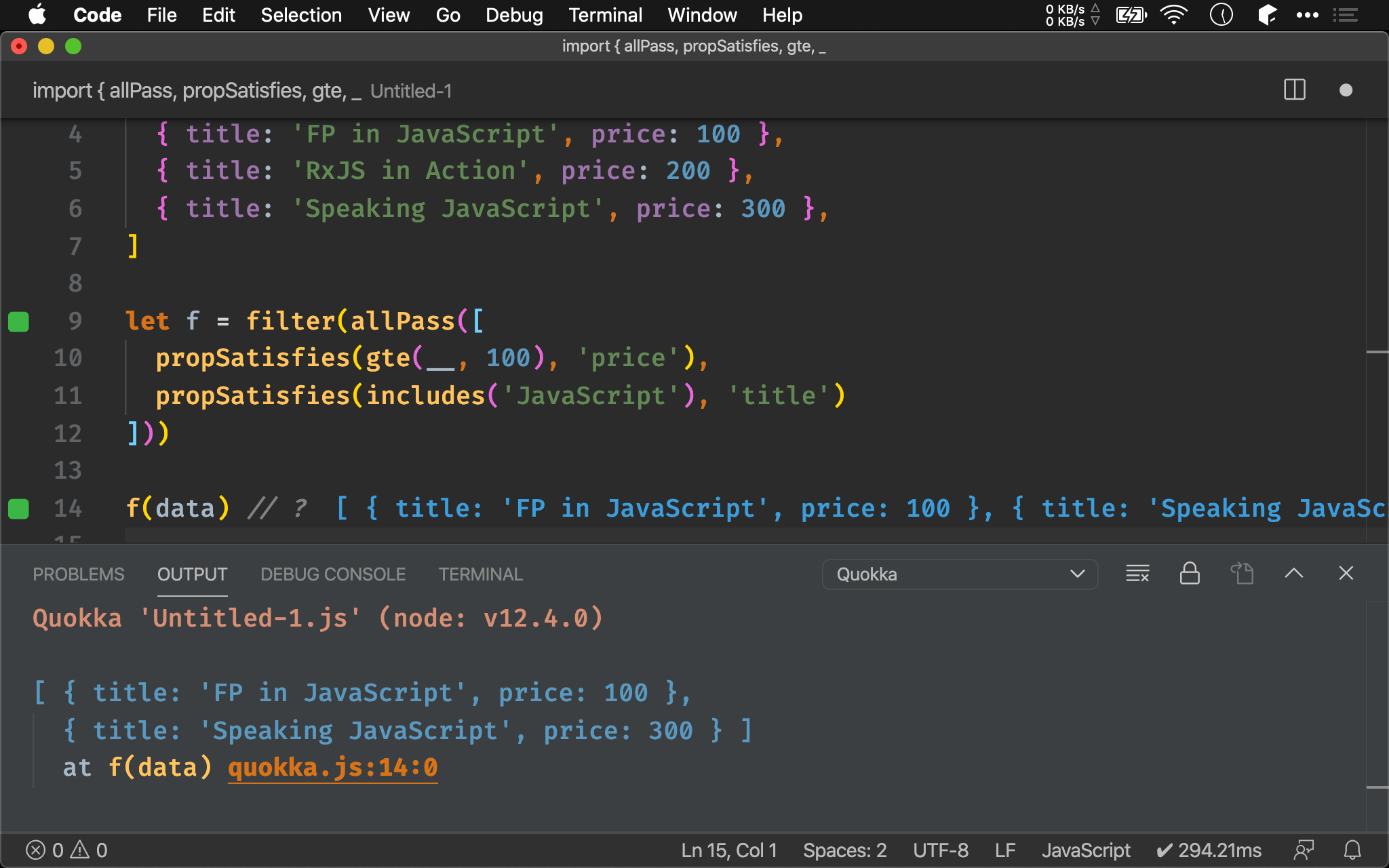Switch to the TERMINAL tab
Screen dimensions: 1389x868
(x=481, y=574)
